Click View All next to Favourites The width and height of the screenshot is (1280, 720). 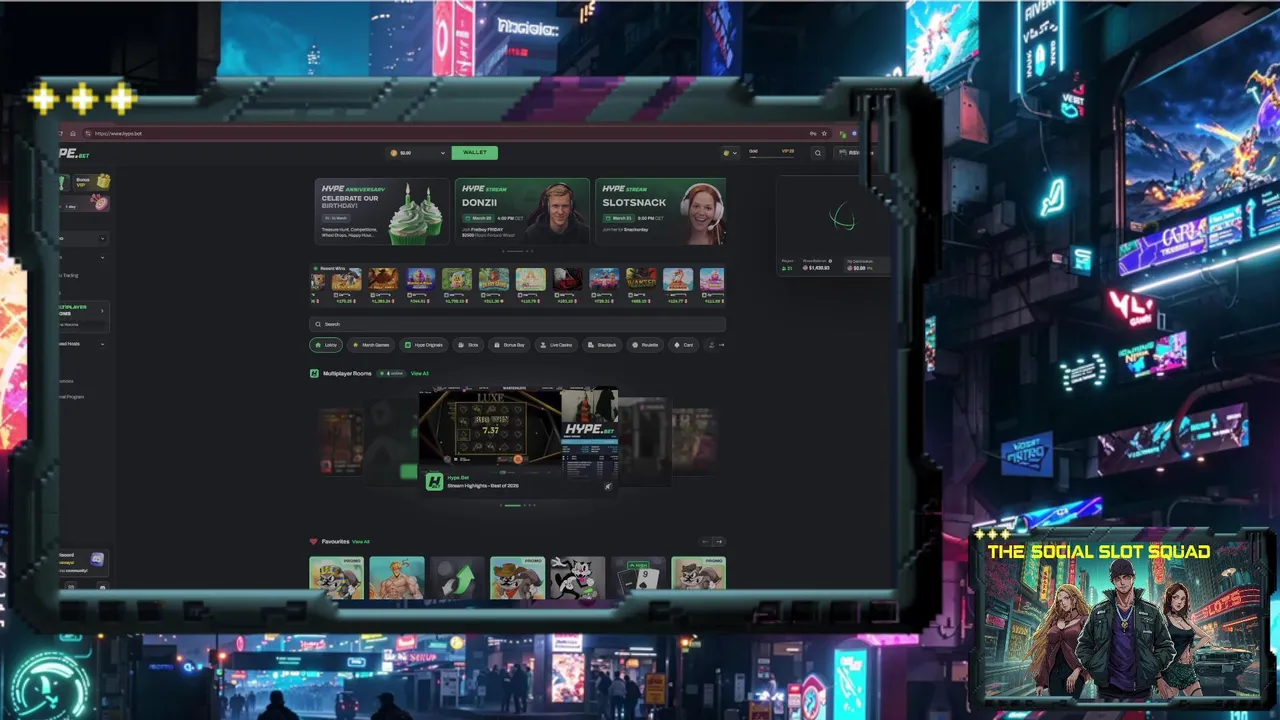361,542
